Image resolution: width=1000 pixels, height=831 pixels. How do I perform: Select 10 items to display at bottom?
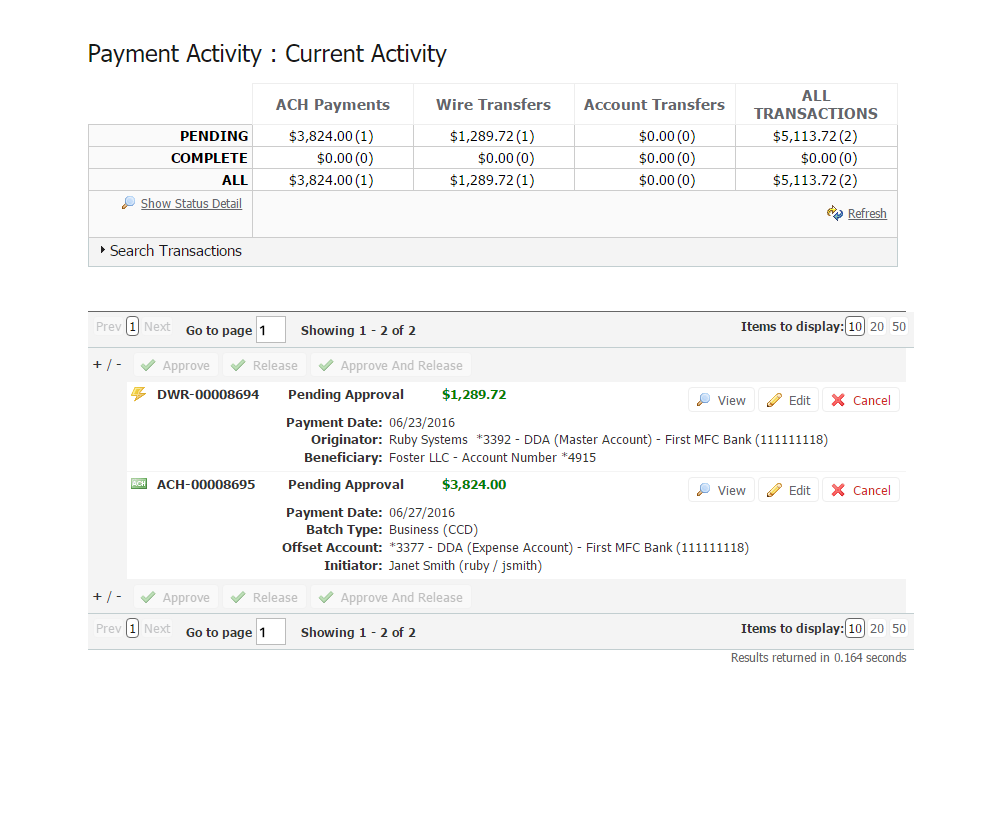855,629
